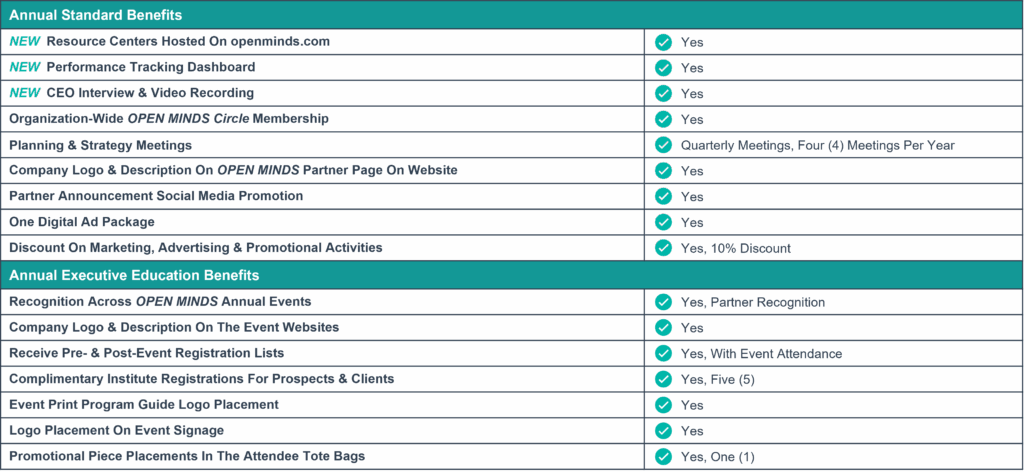This screenshot has width=1024, height=472.
Task: Click Logo Placement On Event Signage label
Action: 117,430
